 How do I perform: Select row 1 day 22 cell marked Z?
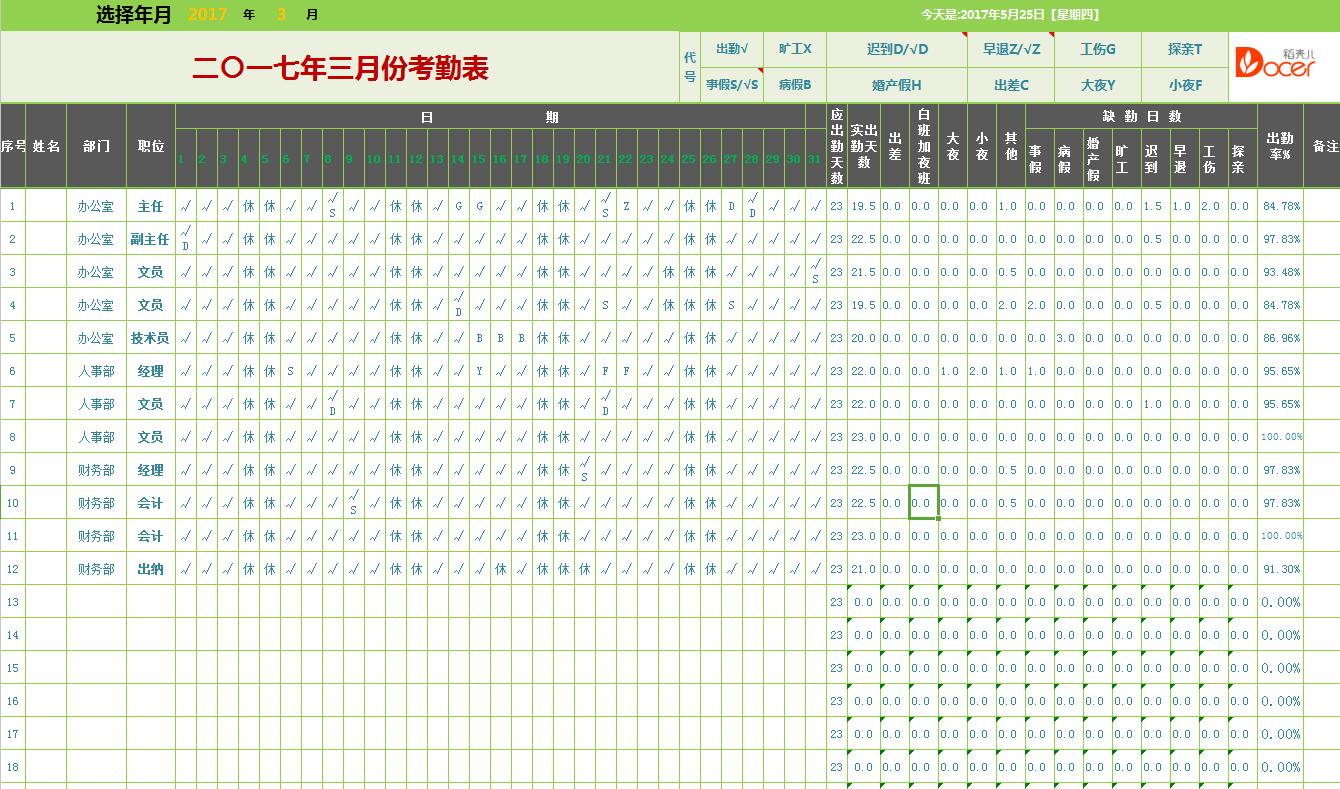(626, 206)
